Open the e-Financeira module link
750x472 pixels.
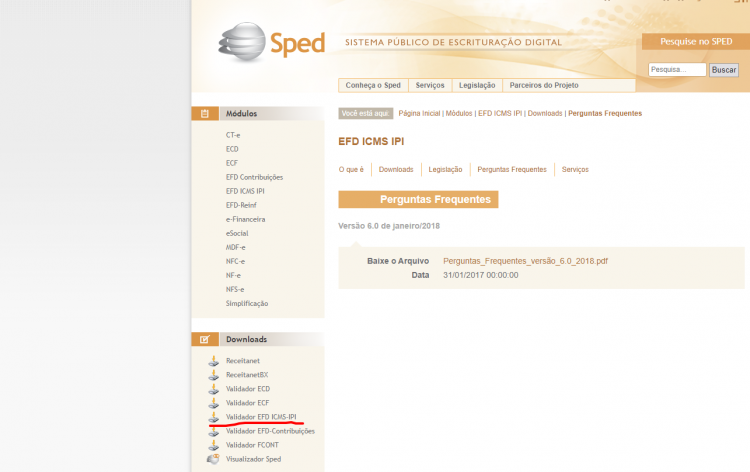pos(245,219)
